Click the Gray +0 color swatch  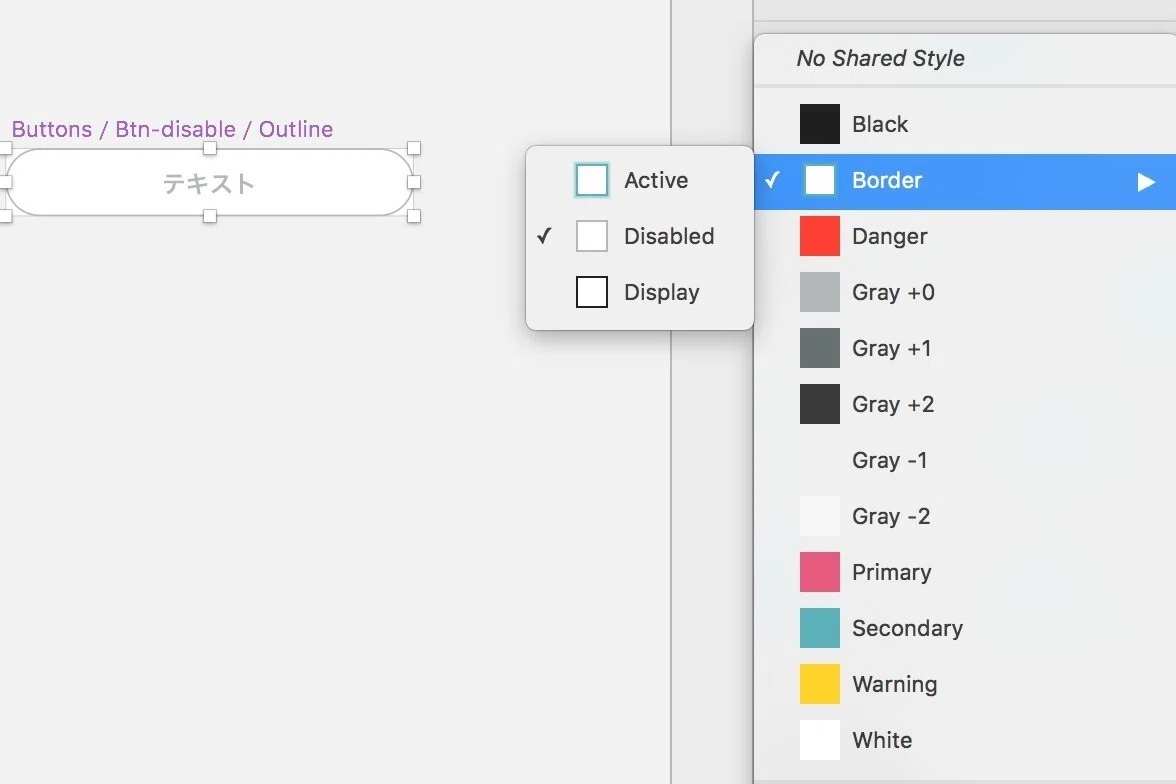pos(820,292)
